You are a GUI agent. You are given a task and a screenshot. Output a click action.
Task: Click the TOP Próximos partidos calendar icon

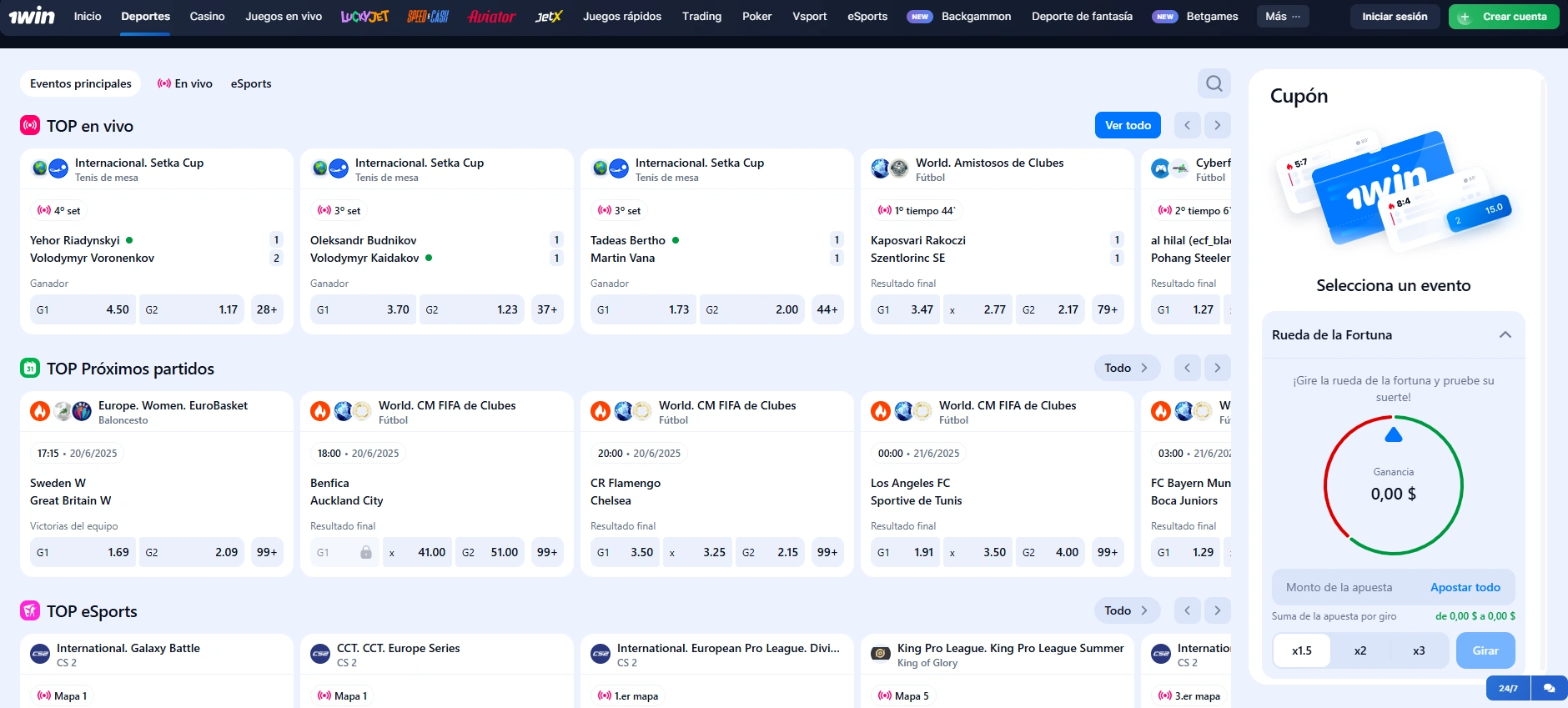pos(30,369)
